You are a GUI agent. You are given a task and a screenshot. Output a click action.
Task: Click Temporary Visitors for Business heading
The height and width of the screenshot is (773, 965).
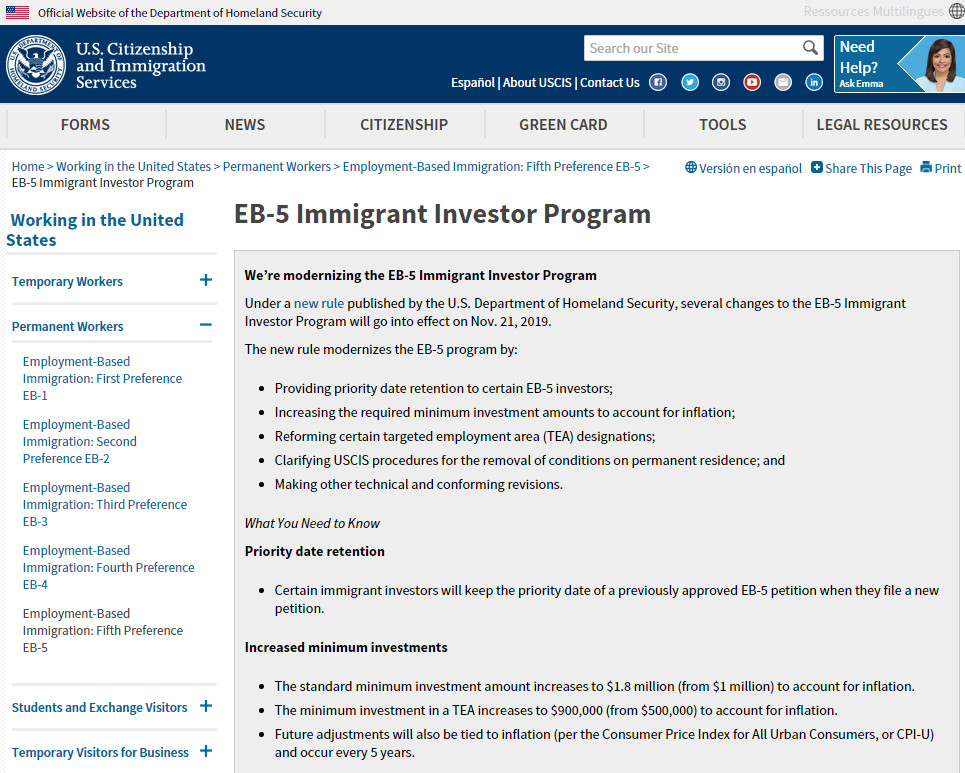pos(100,752)
